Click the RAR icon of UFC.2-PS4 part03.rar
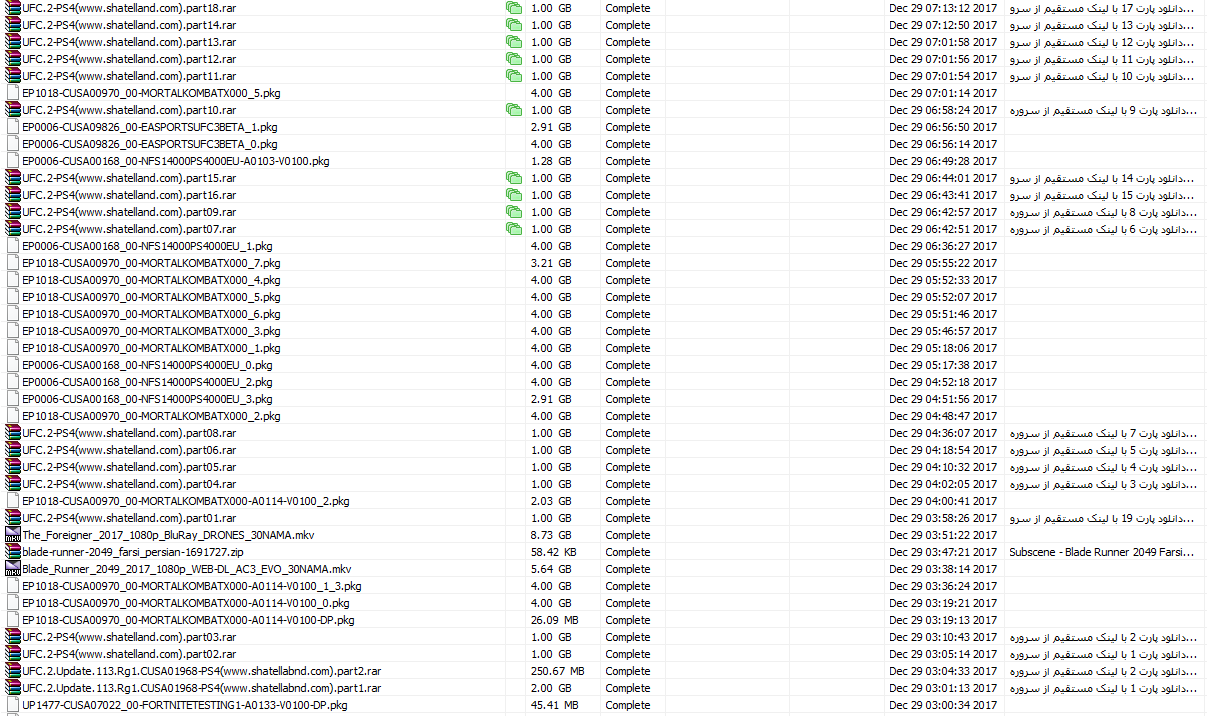Screen dimensions: 1207x716 click(x=13, y=637)
